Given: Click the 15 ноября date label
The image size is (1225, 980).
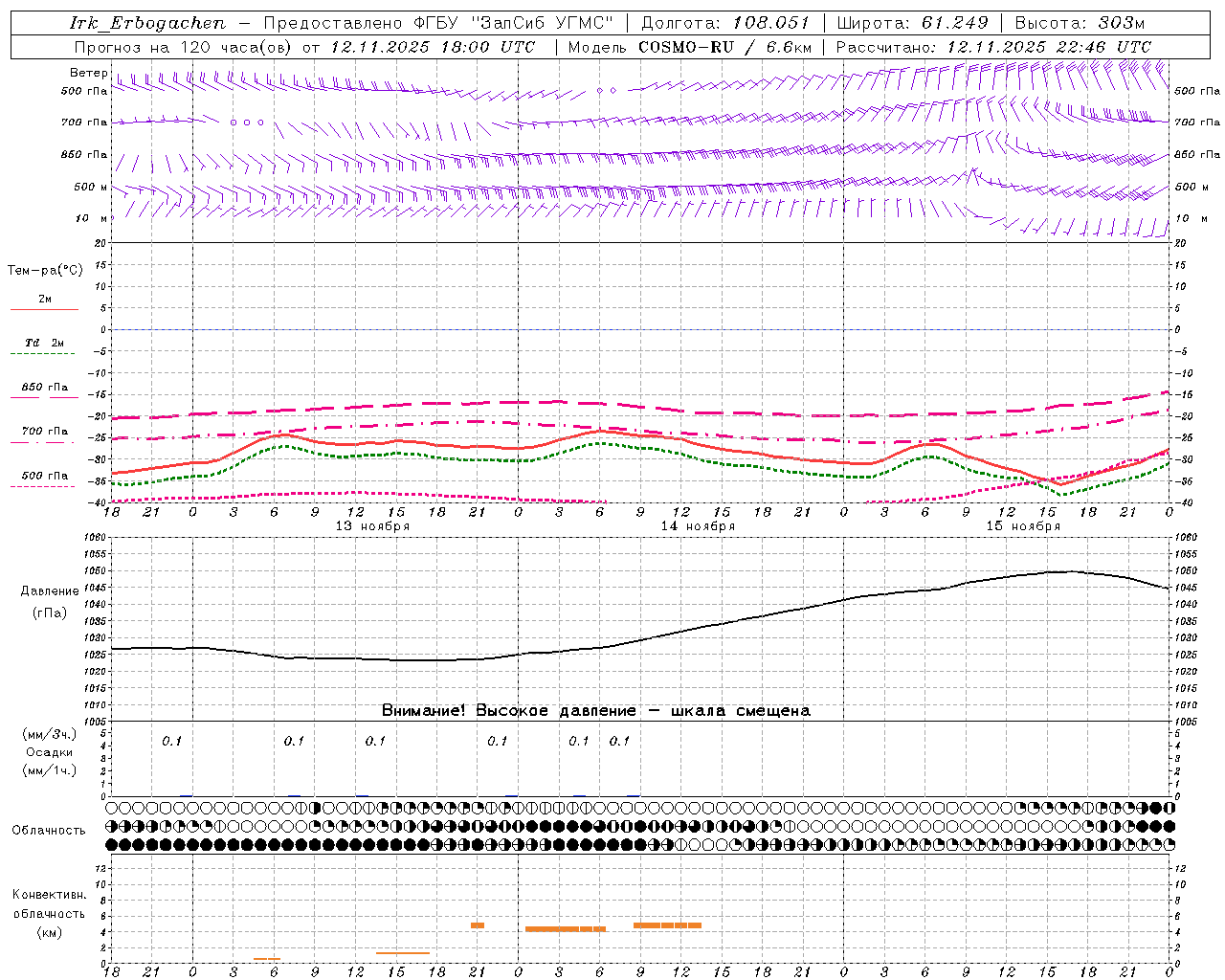Looking at the screenshot, I should [1023, 526].
